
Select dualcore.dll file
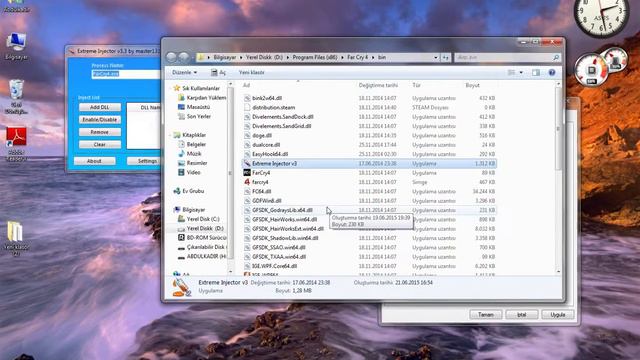click(266, 145)
